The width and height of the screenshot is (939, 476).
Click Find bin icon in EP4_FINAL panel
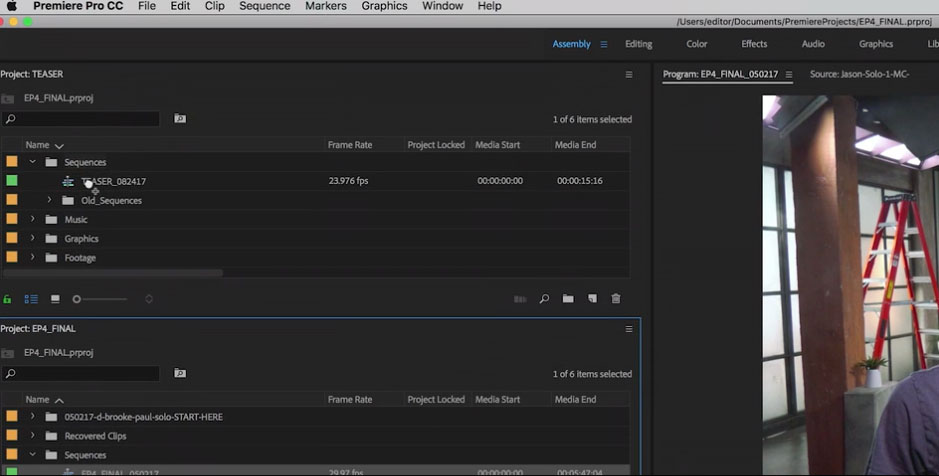[x=180, y=373]
